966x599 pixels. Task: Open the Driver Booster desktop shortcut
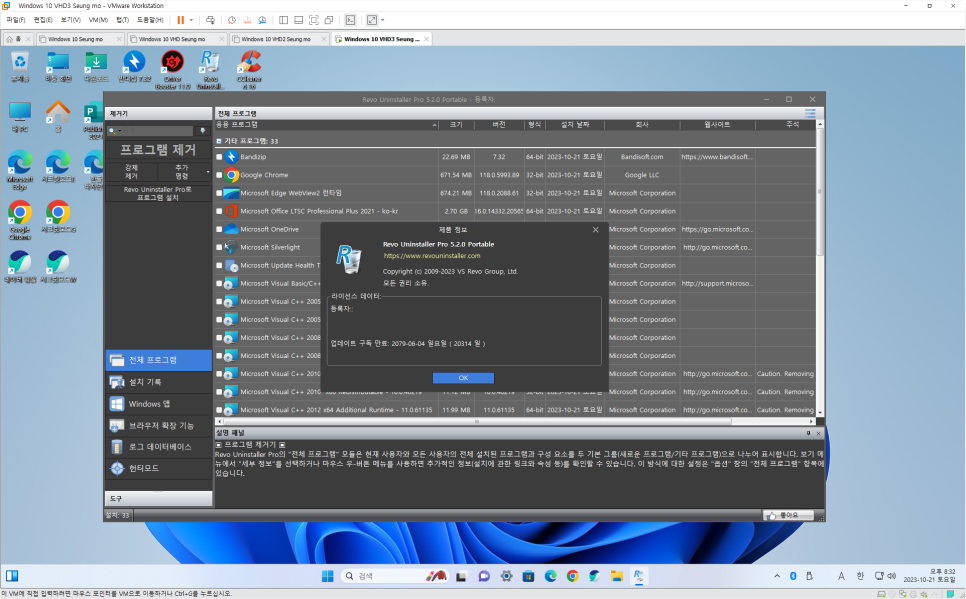(x=172, y=70)
